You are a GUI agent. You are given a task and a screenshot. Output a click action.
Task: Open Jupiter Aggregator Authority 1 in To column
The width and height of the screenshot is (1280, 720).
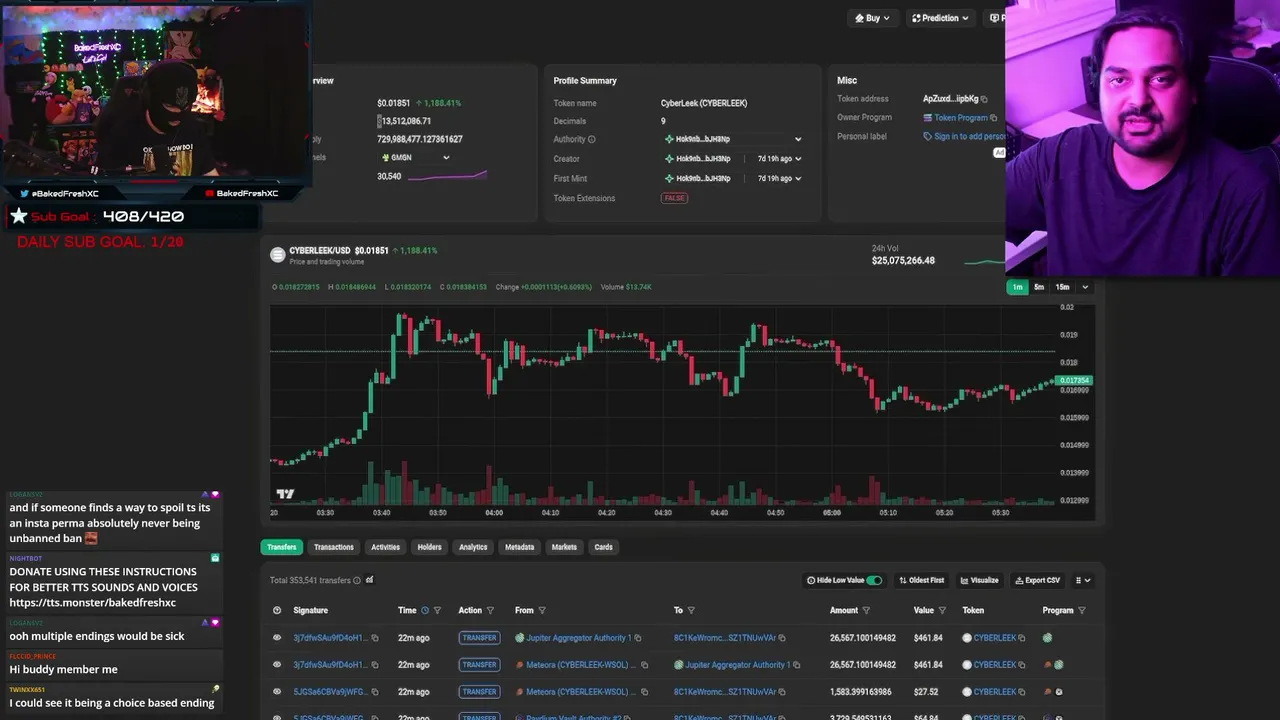pyautogui.click(x=738, y=665)
